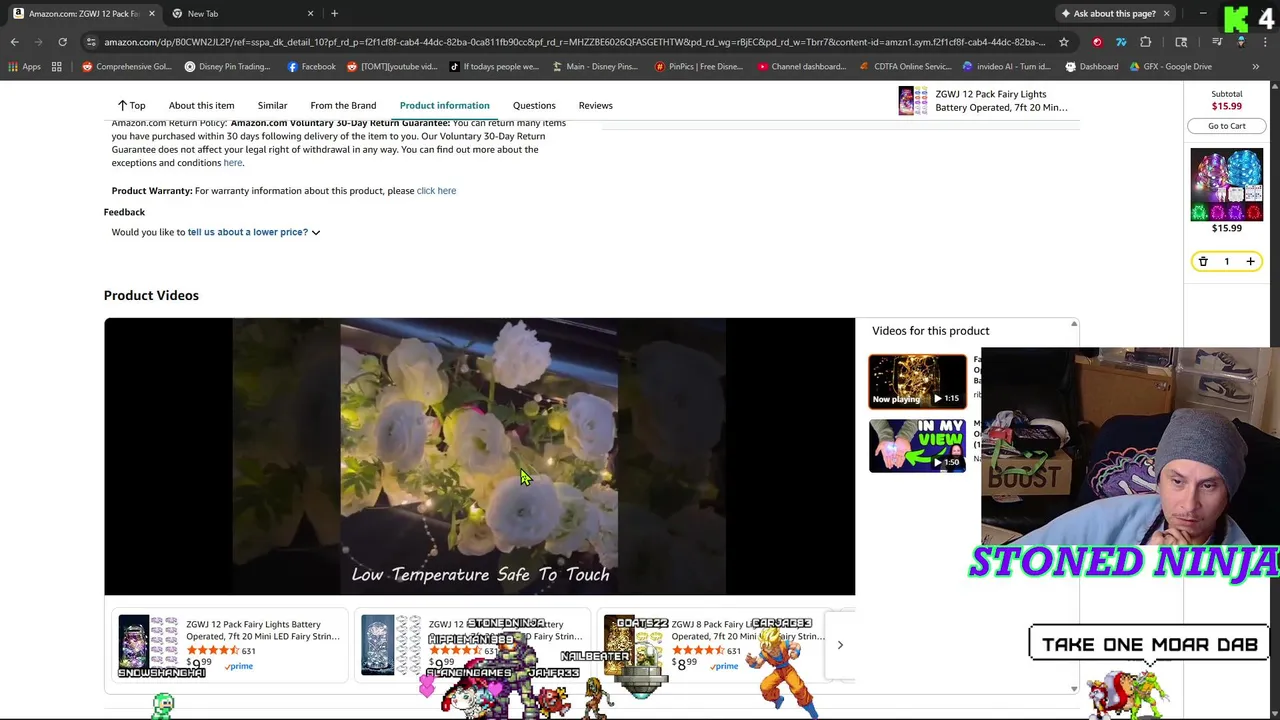The image size is (1280, 720).
Task: Click site info icon in address bar
Action: click(x=91, y=42)
